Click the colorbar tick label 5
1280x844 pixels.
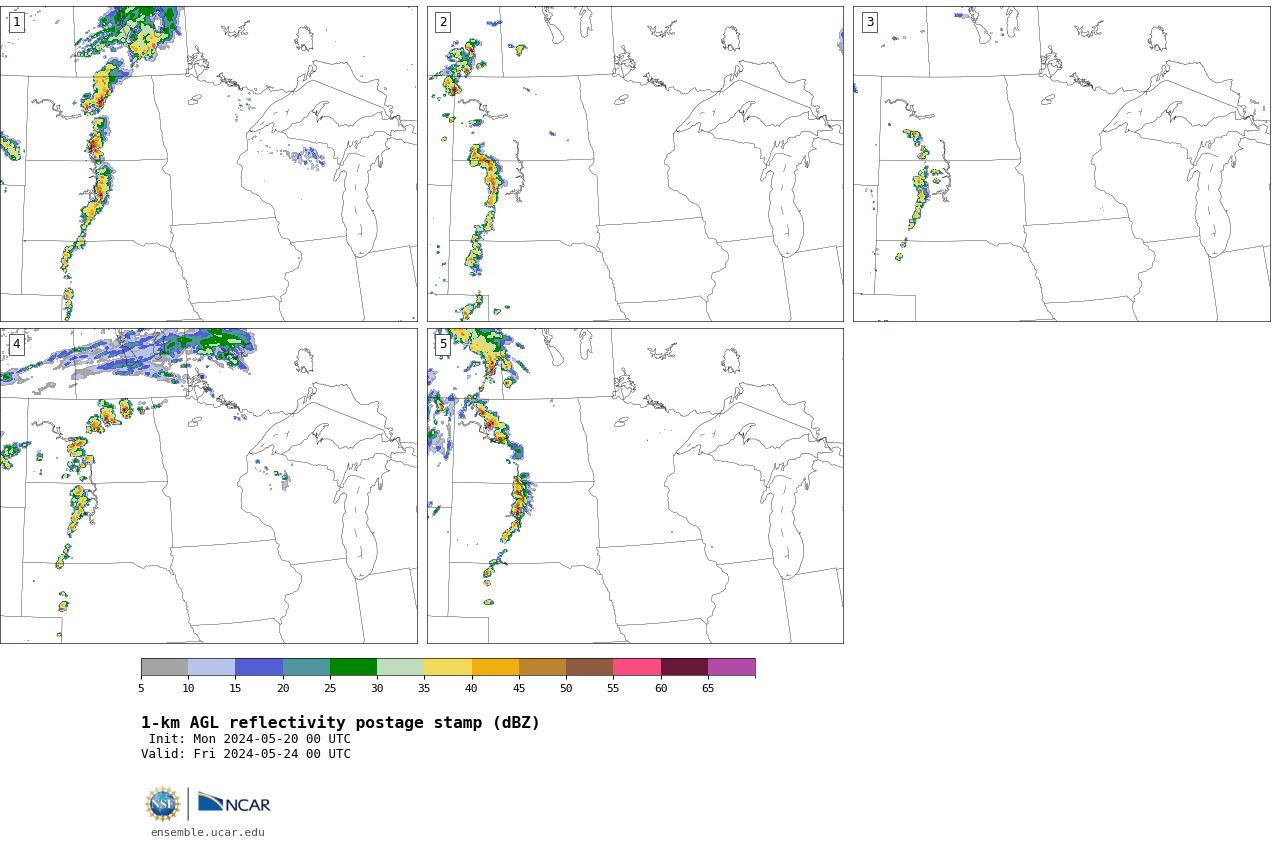tap(141, 688)
